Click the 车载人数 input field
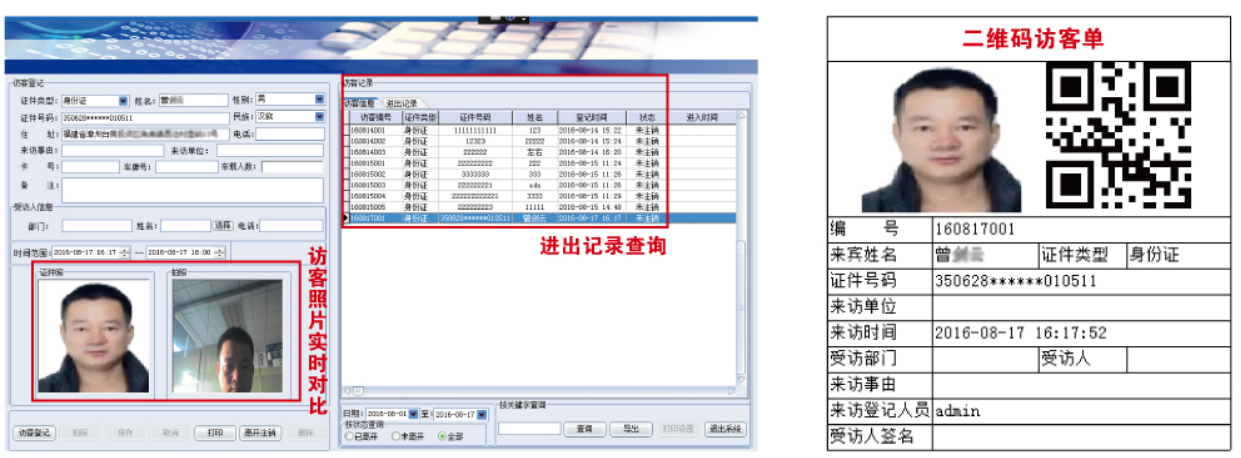 (292, 167)
